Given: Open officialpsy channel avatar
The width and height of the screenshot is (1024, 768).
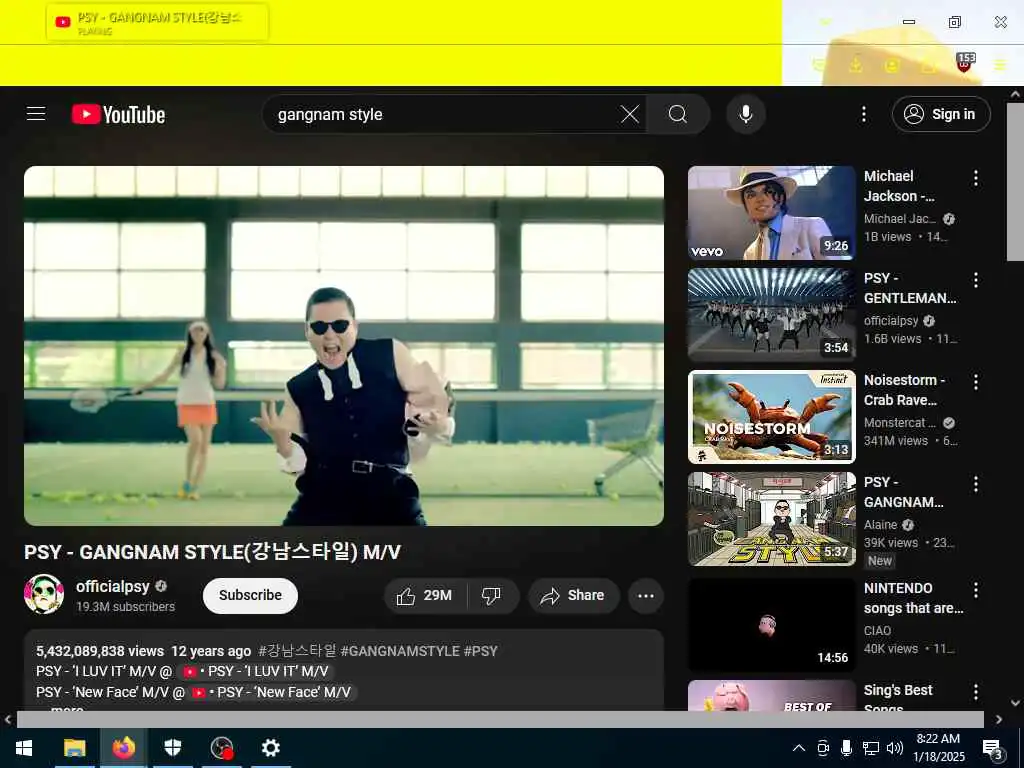Looking at the screenshot, I should 44,594.
